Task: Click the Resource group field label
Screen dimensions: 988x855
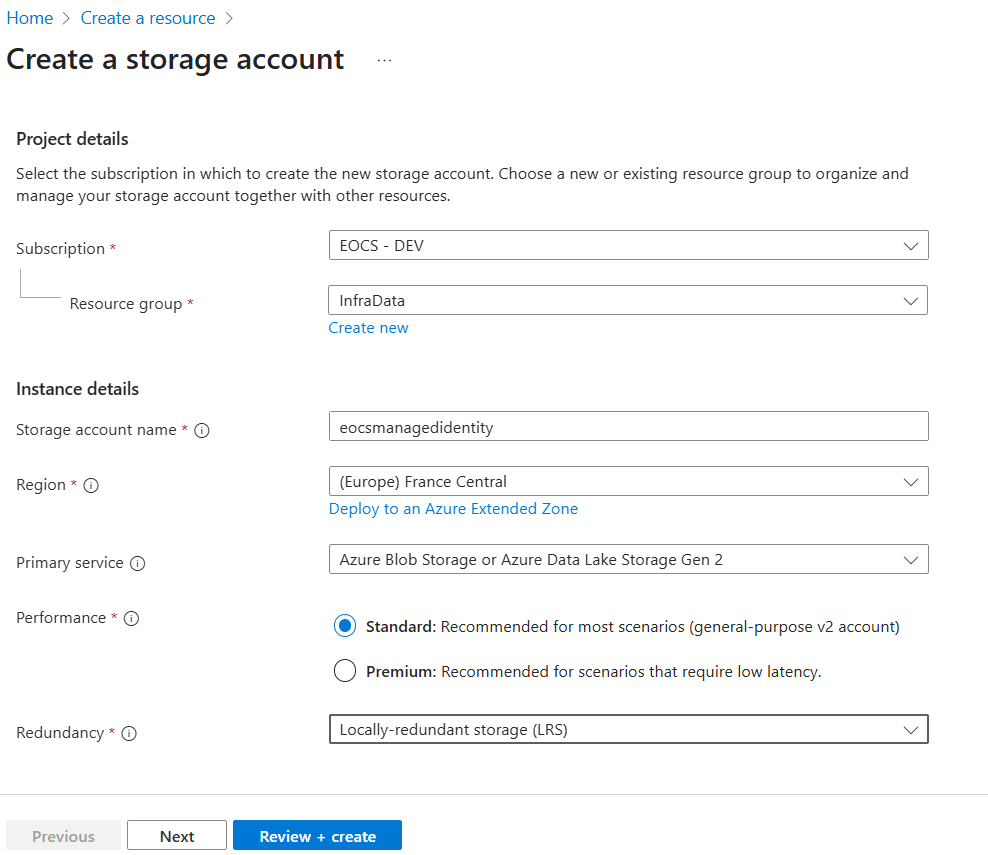Action: [x=125, y=304]
